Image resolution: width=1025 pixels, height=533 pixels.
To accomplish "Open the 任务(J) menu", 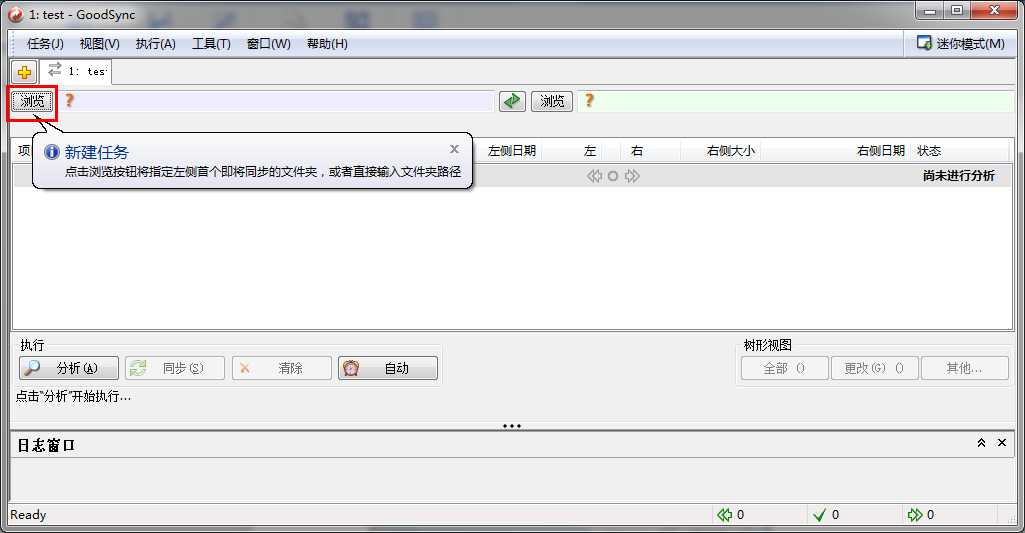I will (x=45, y=44).
